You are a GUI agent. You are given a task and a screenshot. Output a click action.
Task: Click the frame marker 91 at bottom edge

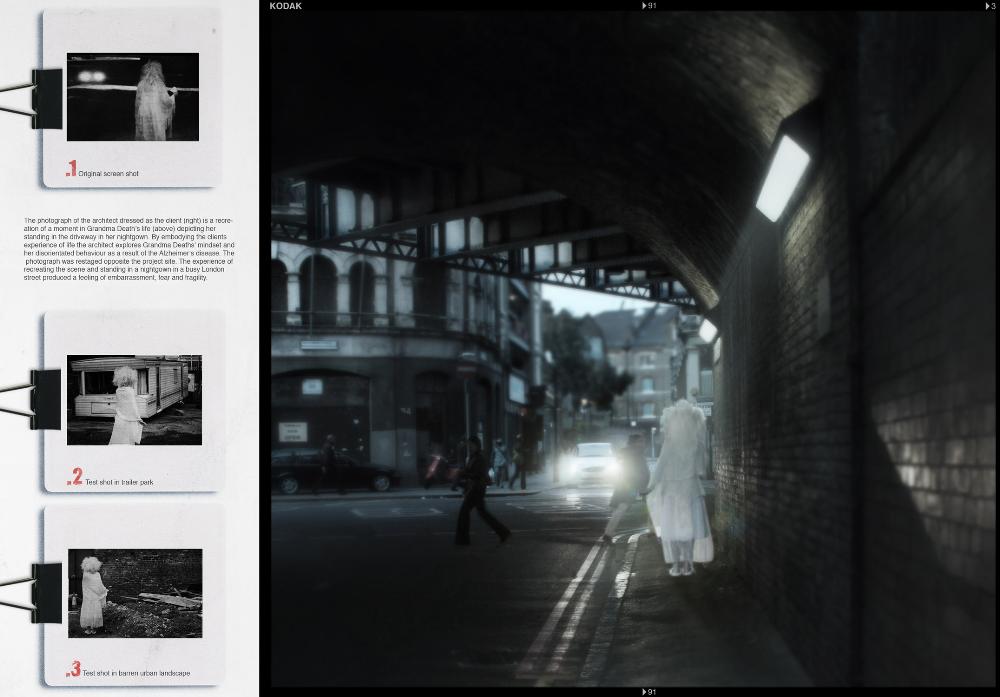649,691
